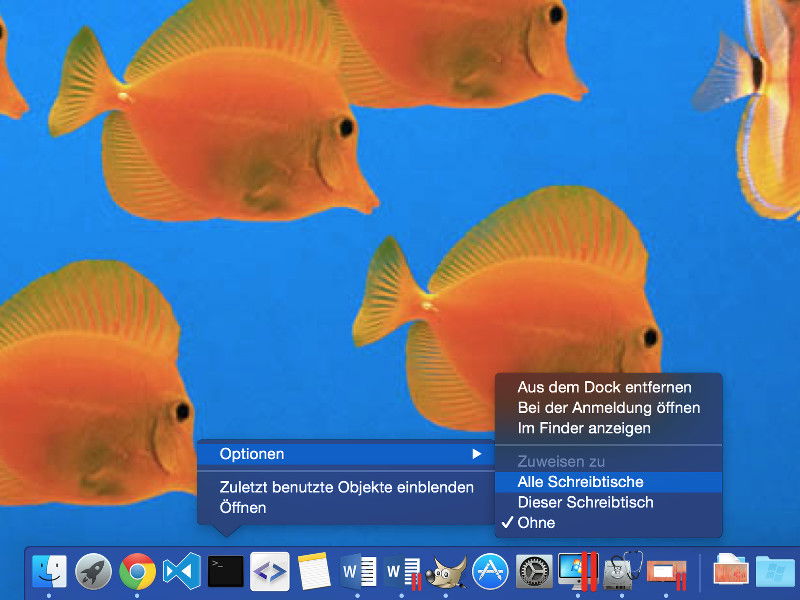
Task: Choose Zuletzt benutzte Objekte einblenden
Action: (345, 487)
